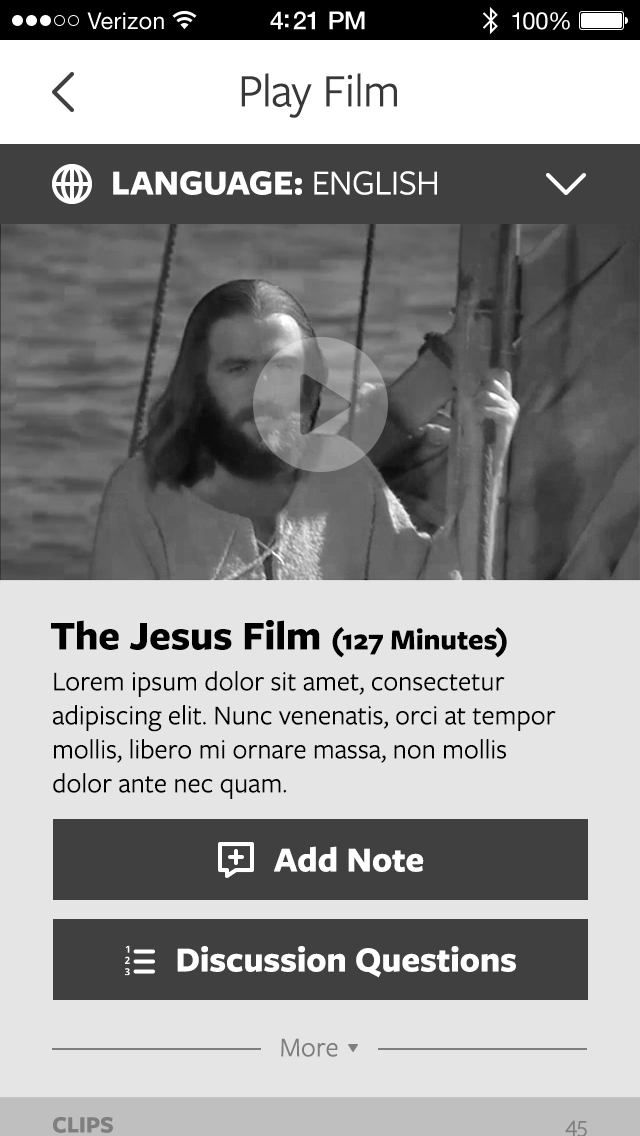Screen dimensions: 640x1136
Task: Expand the language dropdown chevron
Action: pos(565,184)
